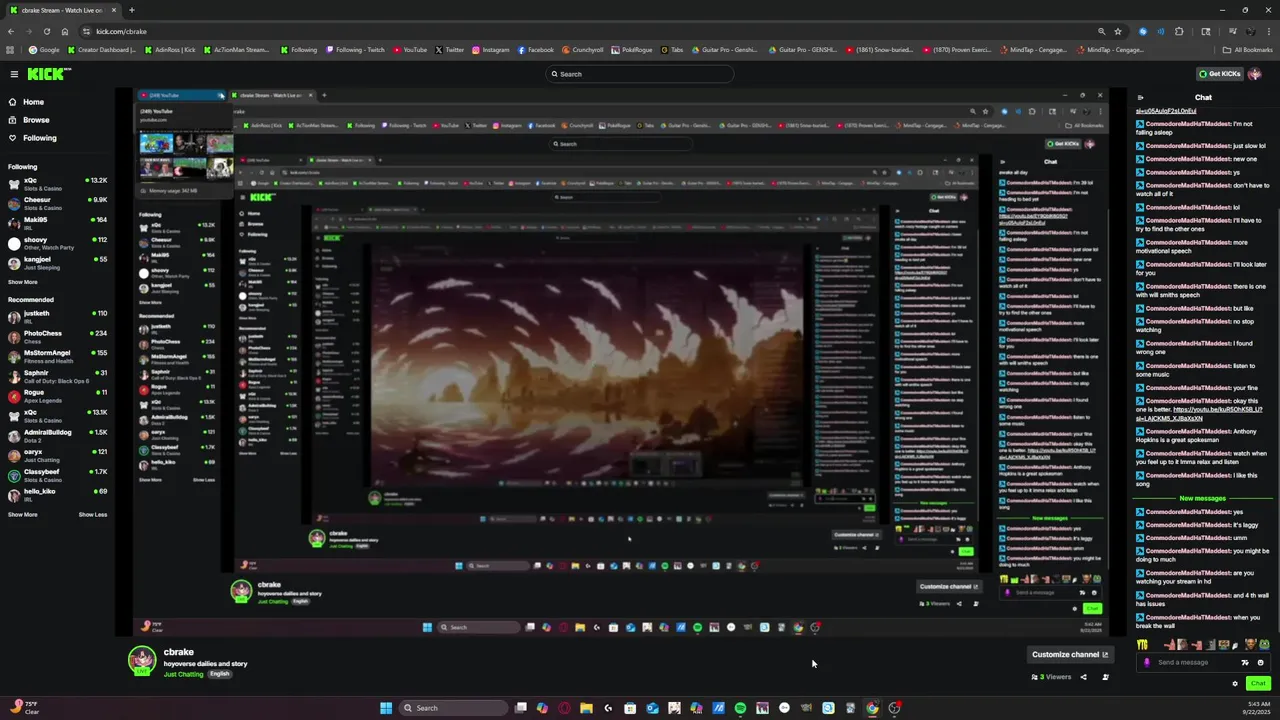1280x720 pixels.
Task: Open AdmiralBulldog recommended channel
Action: pos(58,436)
